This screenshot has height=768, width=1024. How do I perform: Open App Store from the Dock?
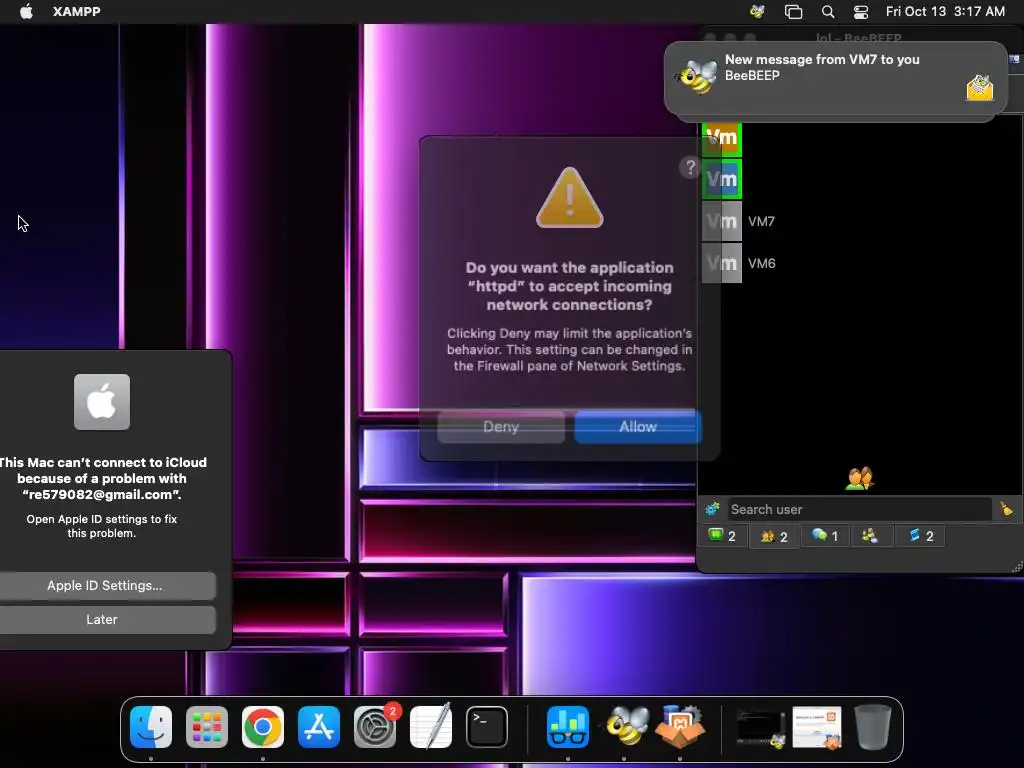319,727
